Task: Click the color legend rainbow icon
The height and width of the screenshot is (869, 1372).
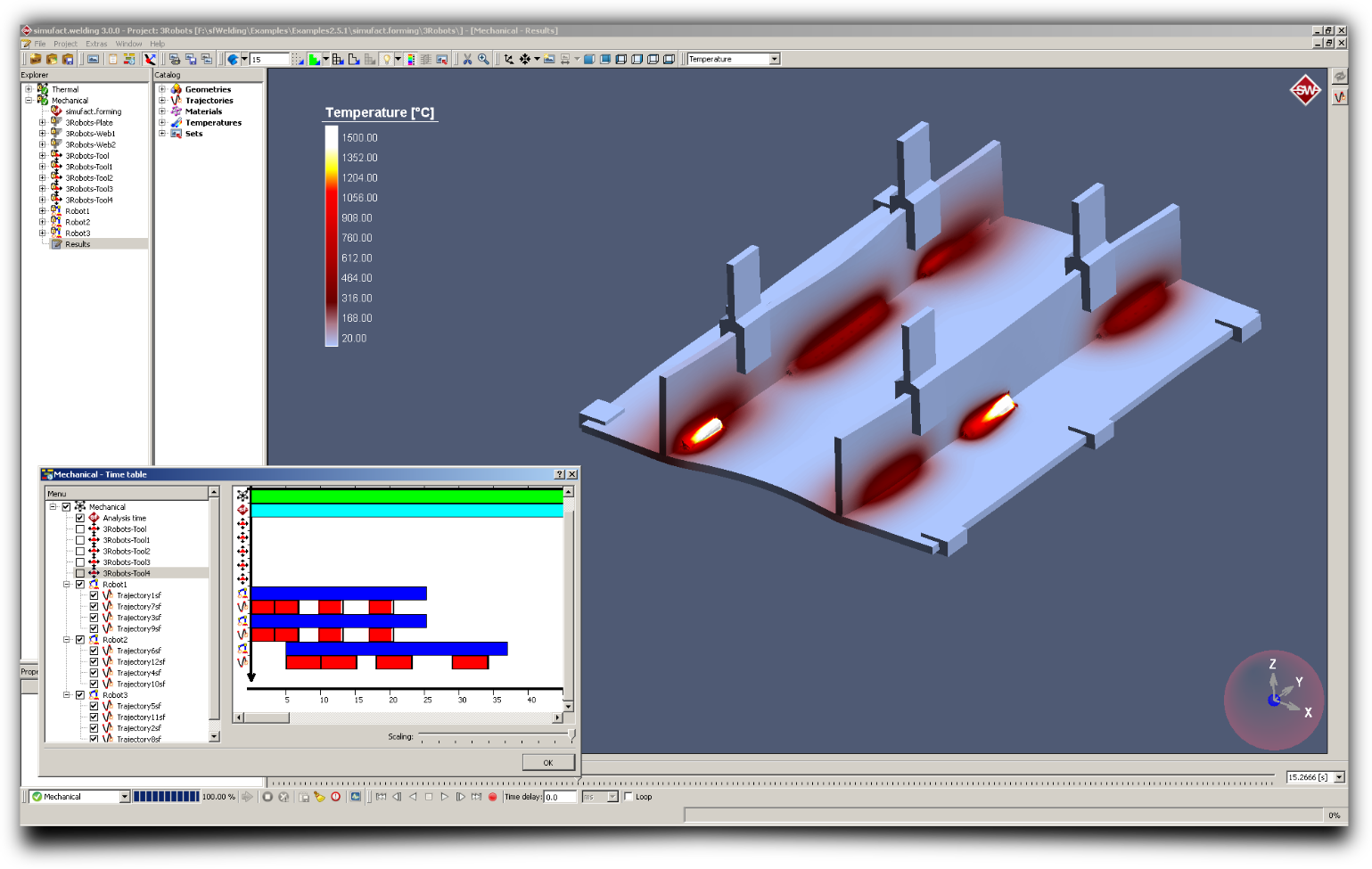Action: [x=410, y=60]
